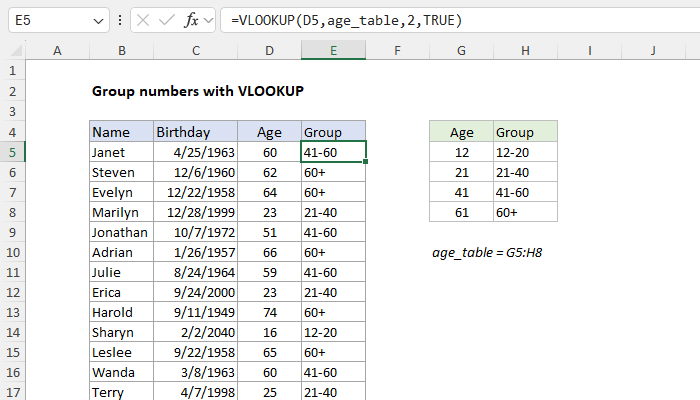Image resolution: width=700 pixels, height=400 pixels.
Task: Select age cell '74' for Harold
Action: [269, 312]
